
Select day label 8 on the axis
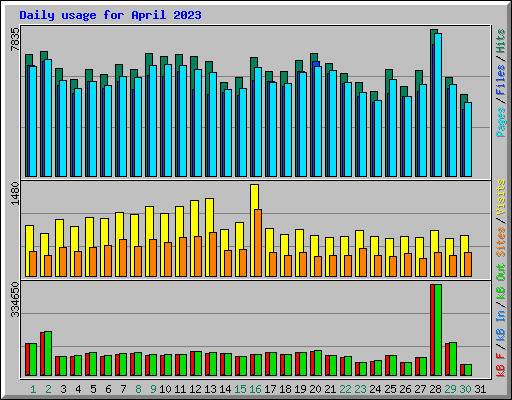pyautogui.click(x=138, y=389)
